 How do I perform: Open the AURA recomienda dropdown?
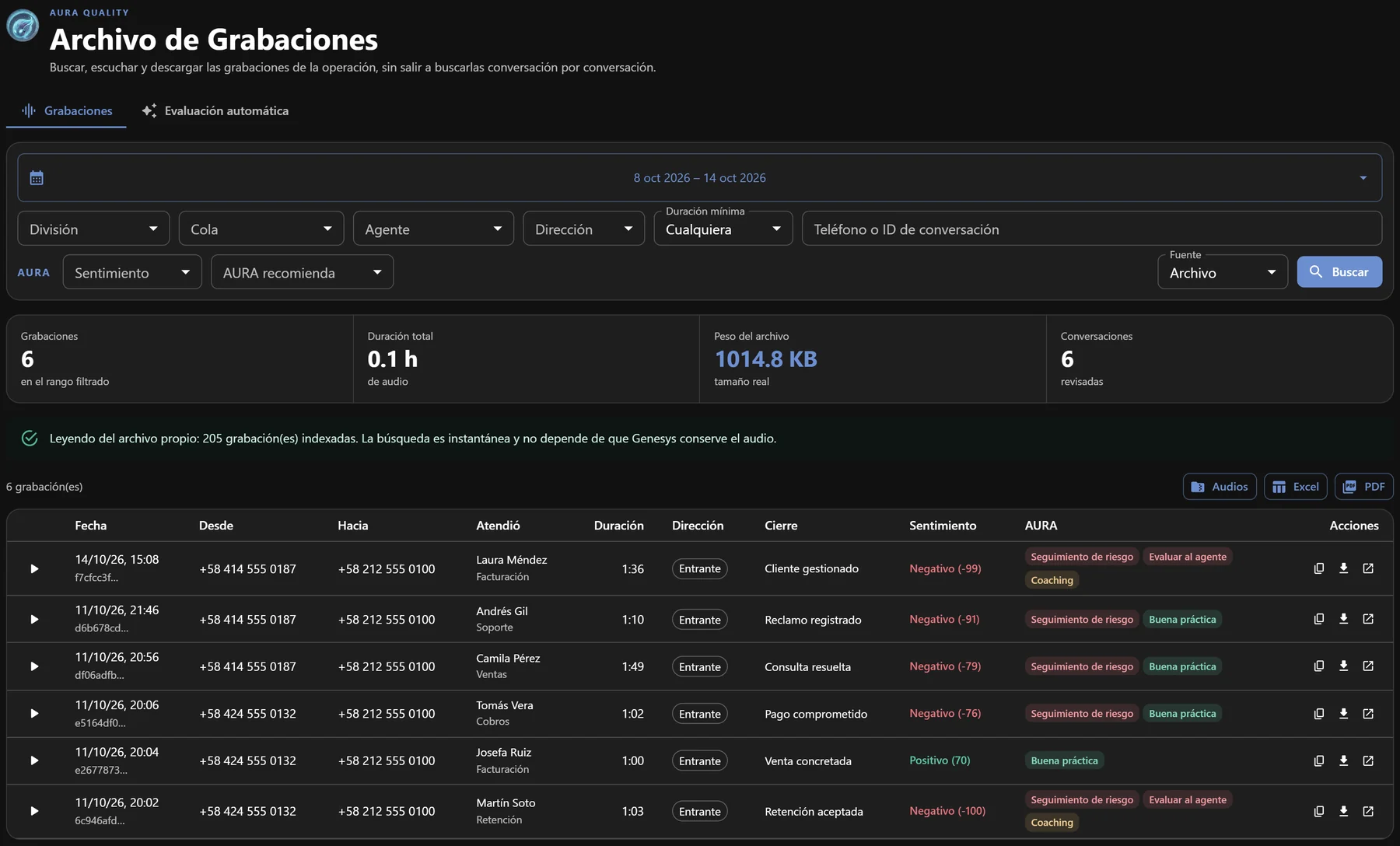(302, 272)
